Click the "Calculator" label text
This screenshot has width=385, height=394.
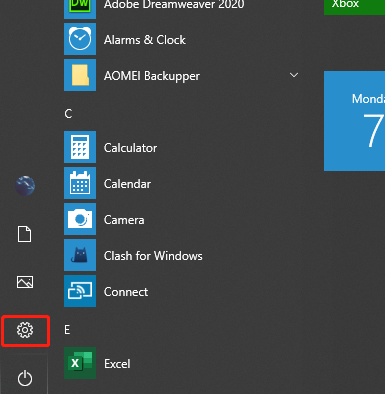tap(130, 148)
